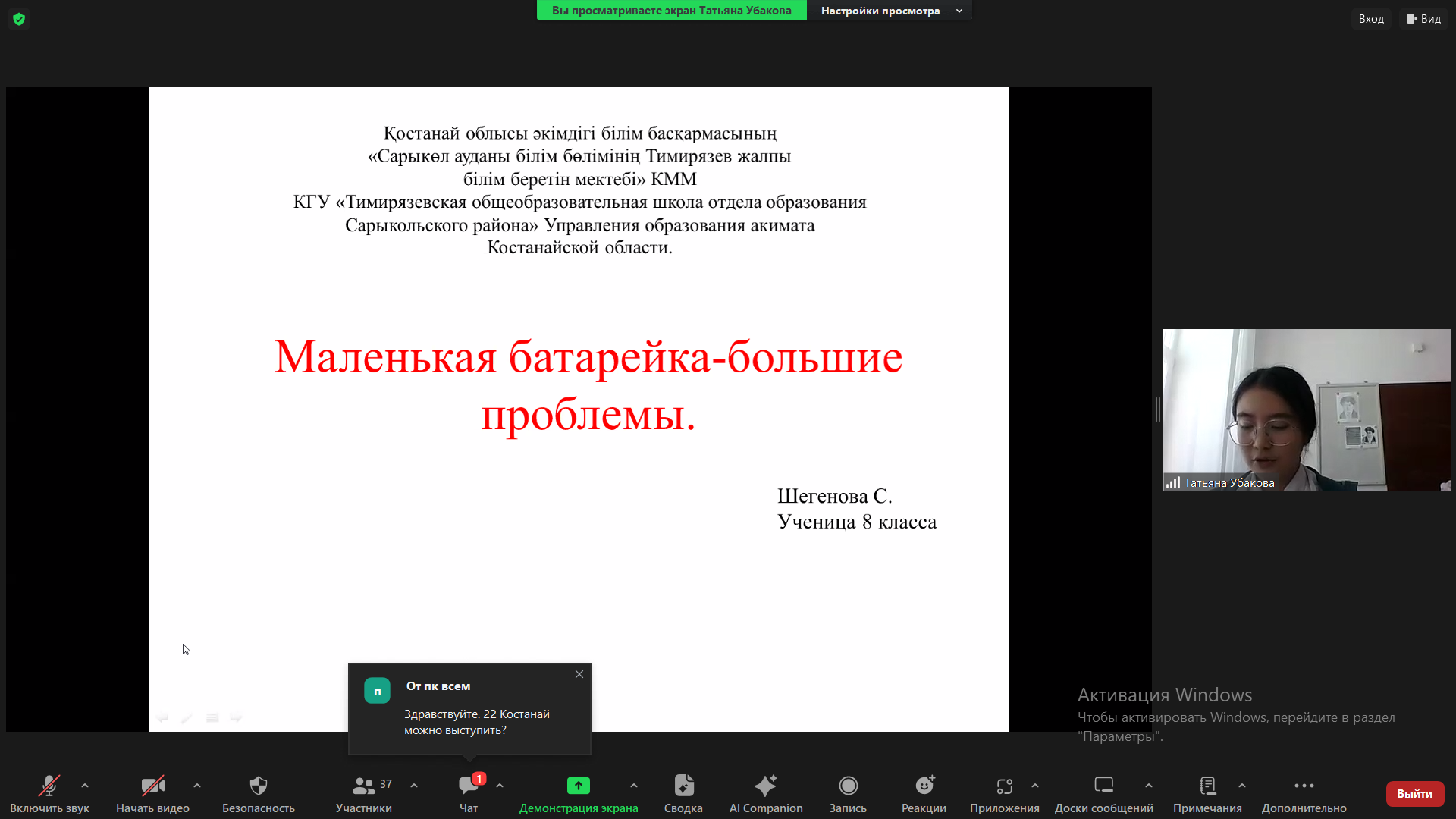Launch AI Companion sparkle icon

coord(766,786)
